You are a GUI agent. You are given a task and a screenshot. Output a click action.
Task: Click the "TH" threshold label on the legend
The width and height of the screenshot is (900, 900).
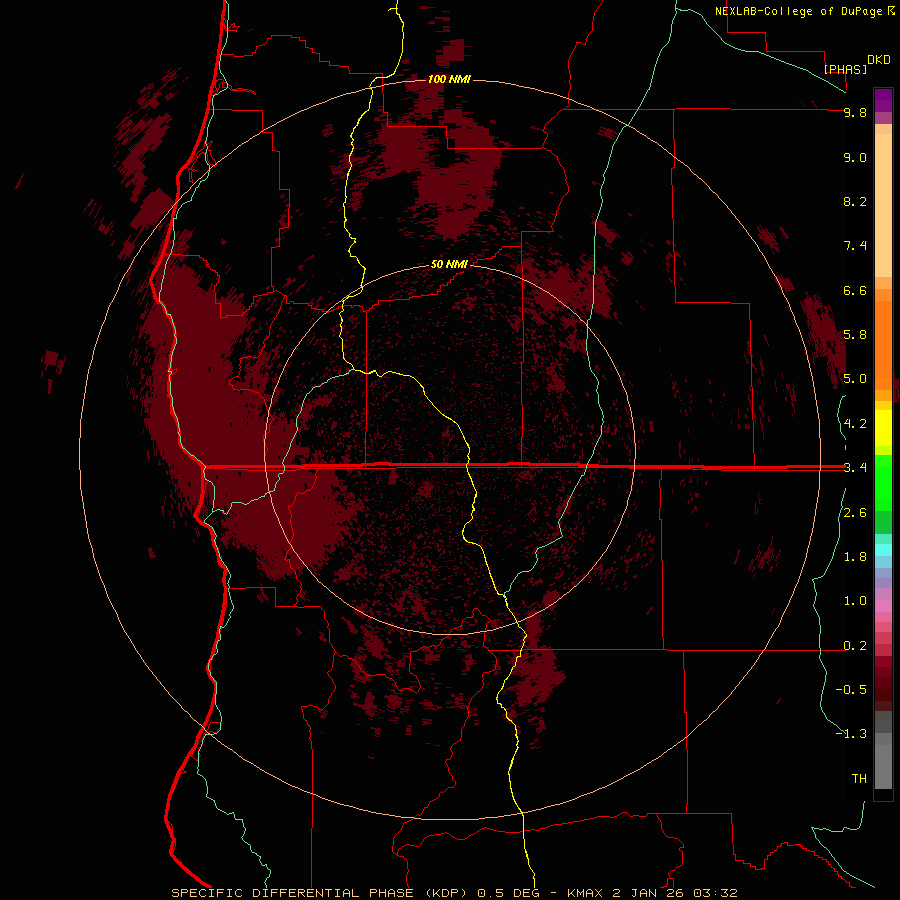tap(859, 779)
